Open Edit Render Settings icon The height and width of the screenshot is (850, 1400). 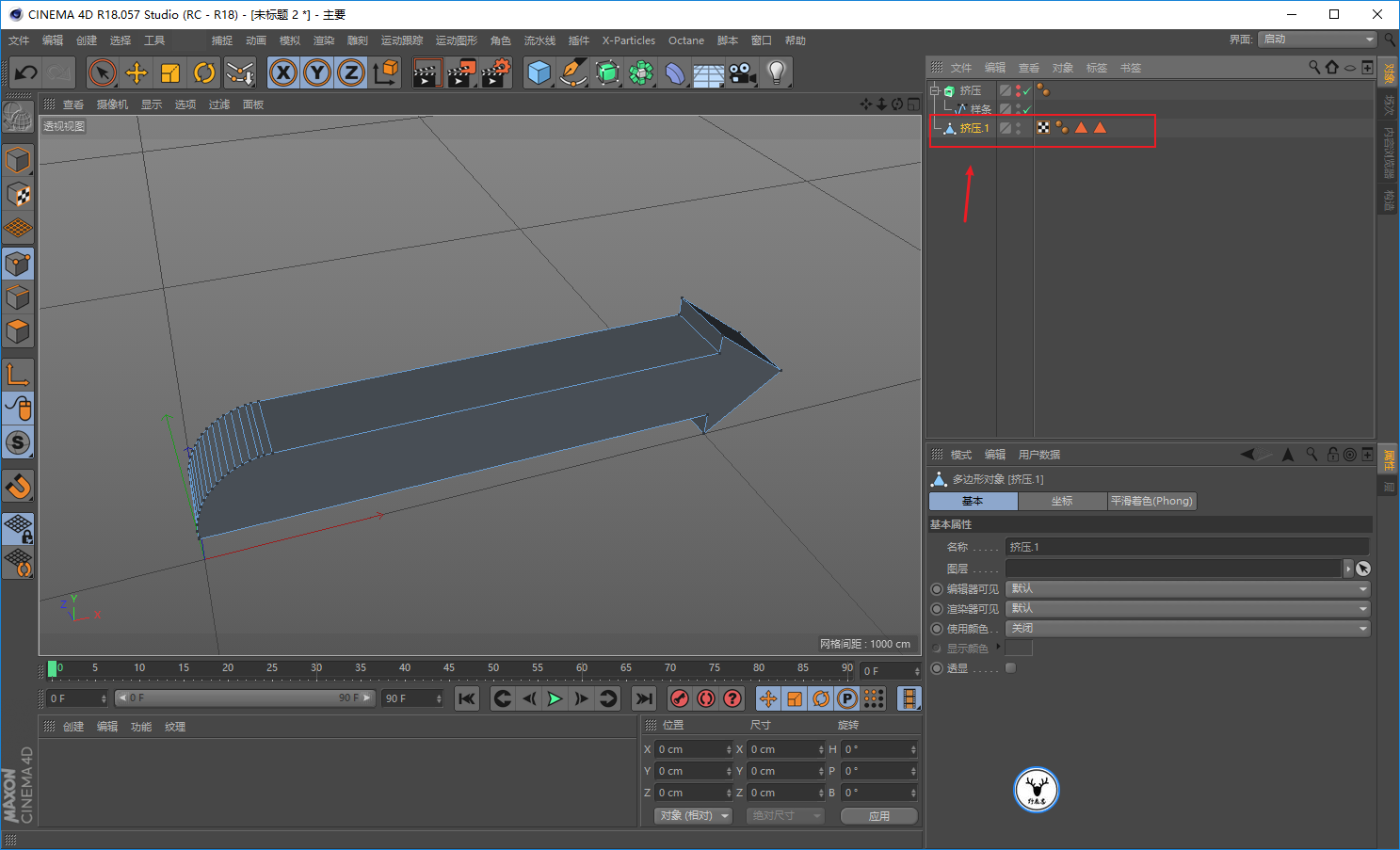[495, 72]
